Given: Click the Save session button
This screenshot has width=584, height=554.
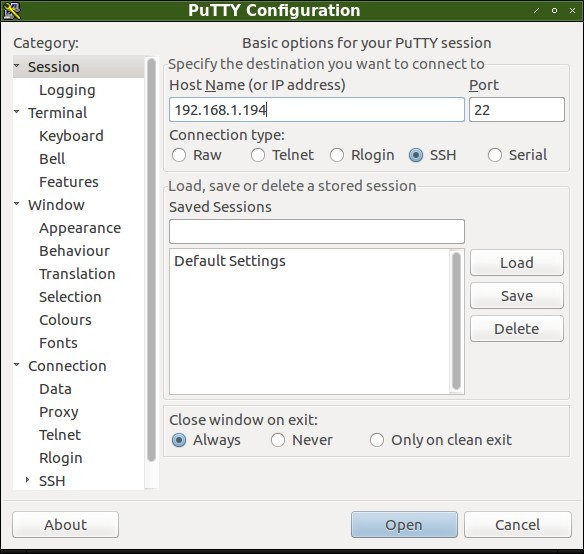Looking at the screenshot, I should [x=517, y=296].
